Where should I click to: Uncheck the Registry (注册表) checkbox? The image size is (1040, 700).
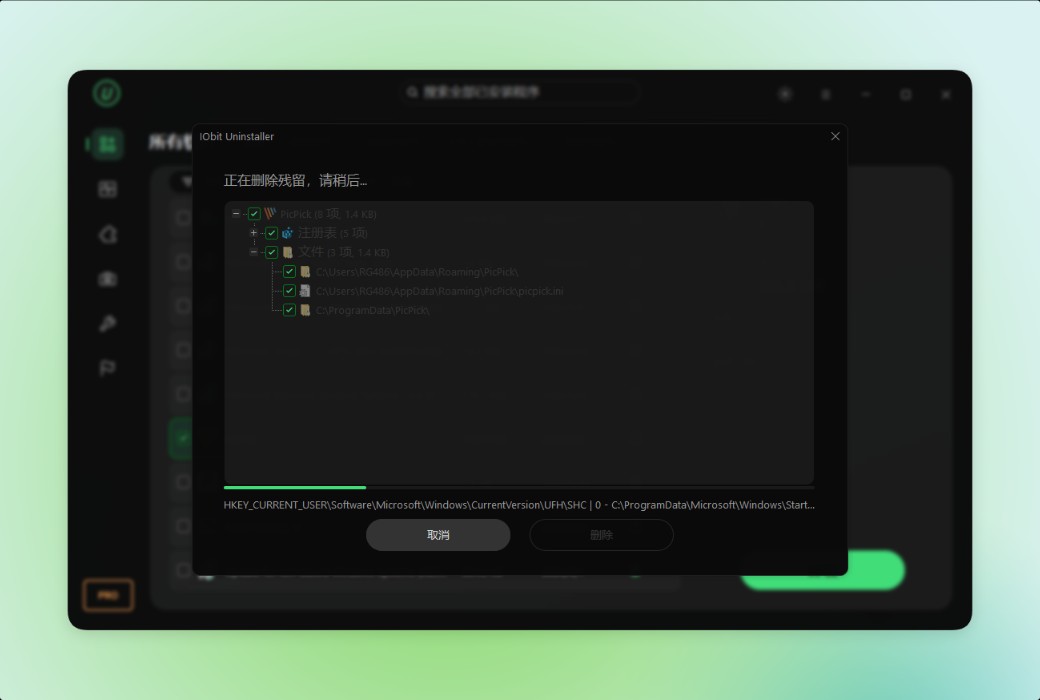(x=271, y=233)
